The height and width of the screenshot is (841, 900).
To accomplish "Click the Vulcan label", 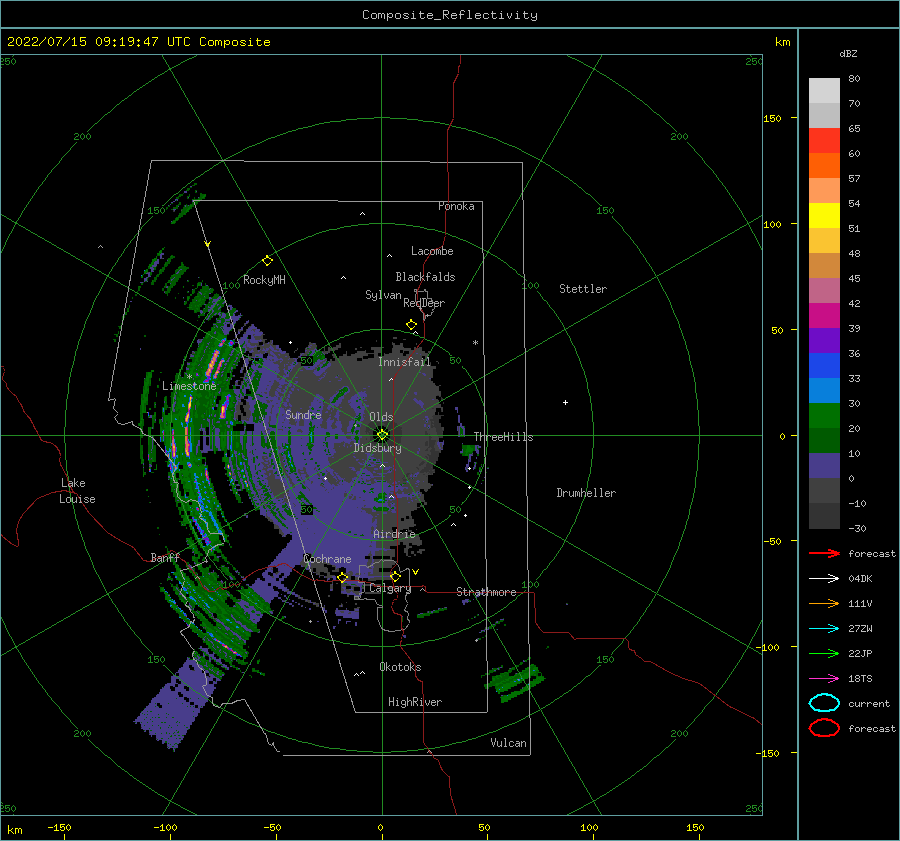I will [509, 743].
